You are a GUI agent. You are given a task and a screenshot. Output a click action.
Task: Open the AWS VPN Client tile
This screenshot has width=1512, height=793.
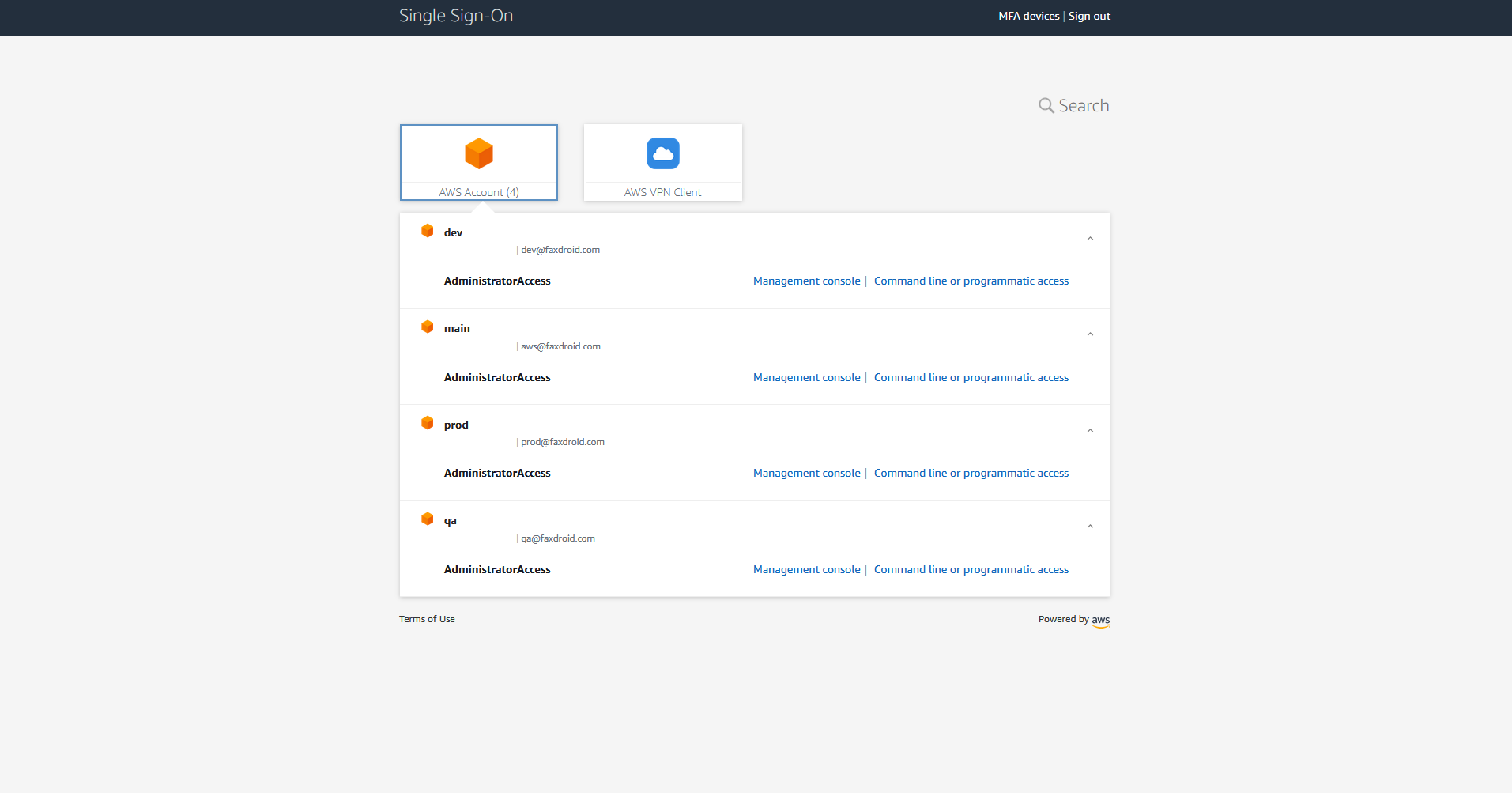pos(663,163)
